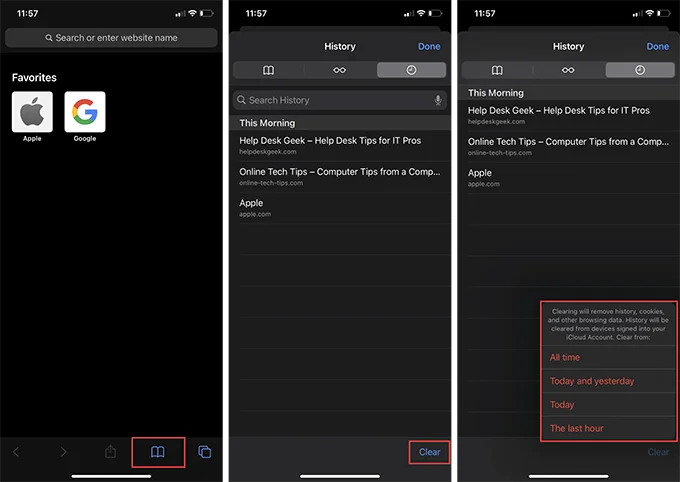
Task: Tap the forward arrow in Safari toolbar
Action: 63,452
